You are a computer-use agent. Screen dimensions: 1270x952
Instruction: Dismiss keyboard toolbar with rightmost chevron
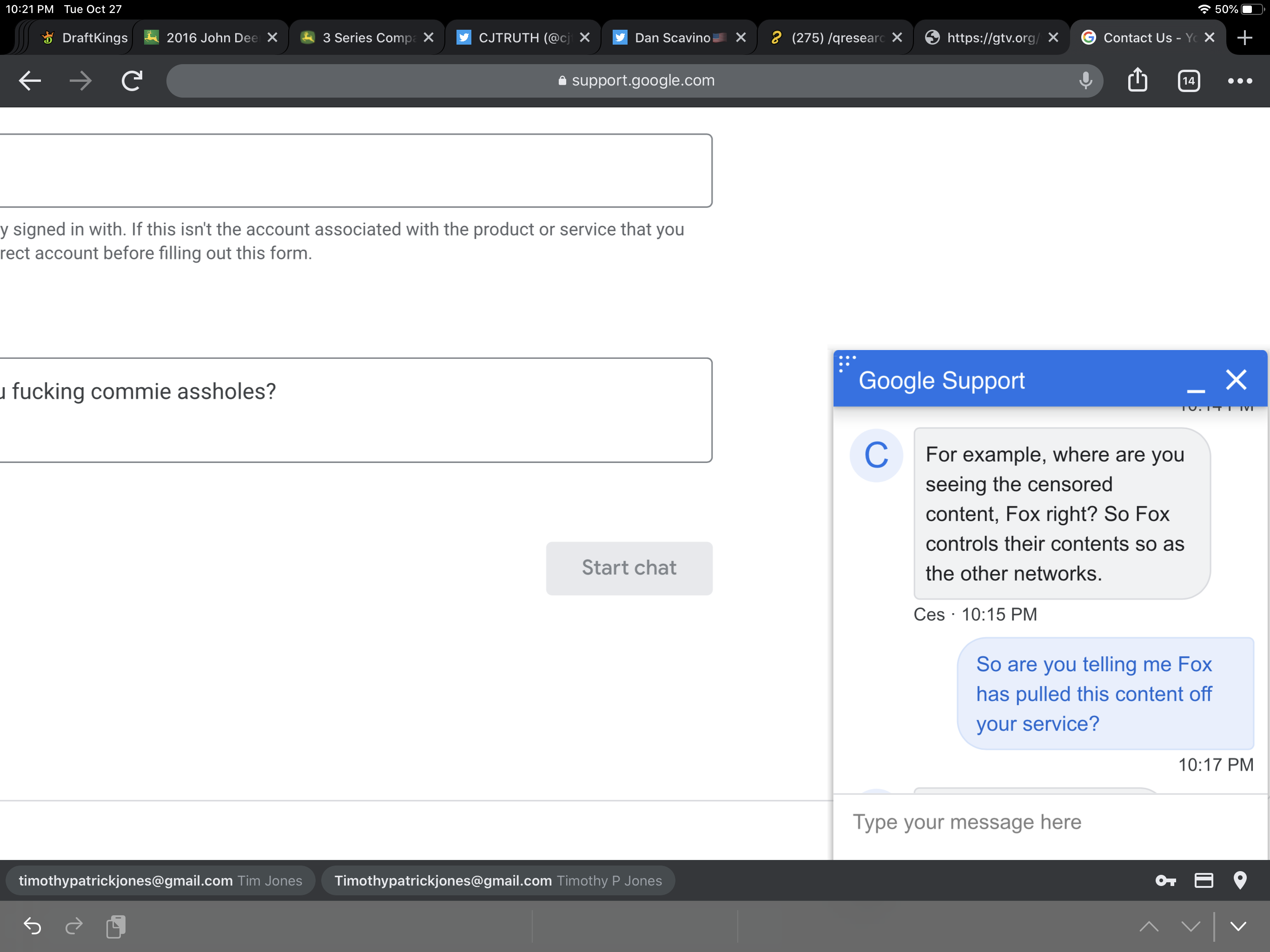click(1238, 926)
